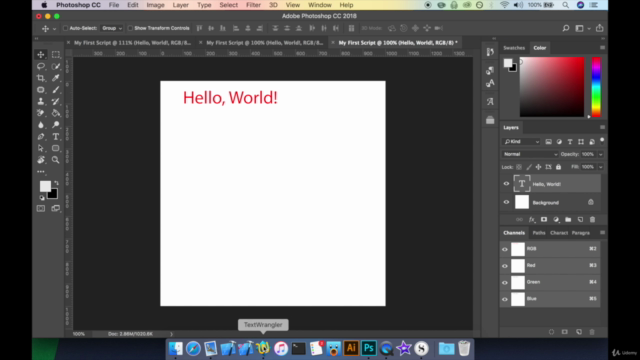Select the History Brush tool
Image resolution: width=640 pixels, height=360 pixels.
point(56,101)
